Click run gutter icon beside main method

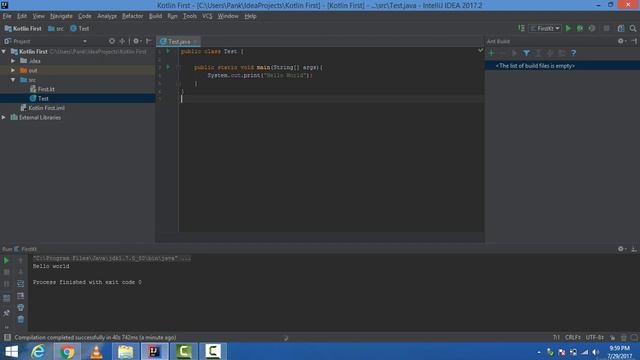click(168, 67)
